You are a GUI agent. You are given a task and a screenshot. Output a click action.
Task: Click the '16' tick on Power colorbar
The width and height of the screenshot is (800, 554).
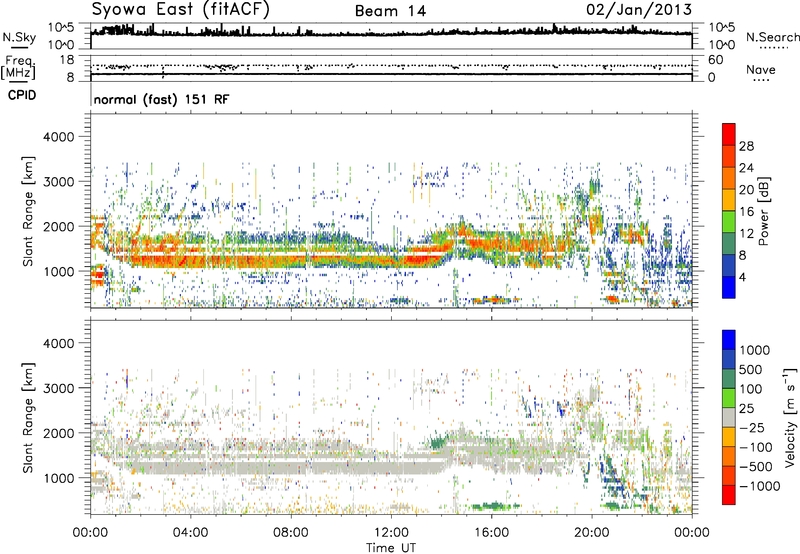[746, 212]
